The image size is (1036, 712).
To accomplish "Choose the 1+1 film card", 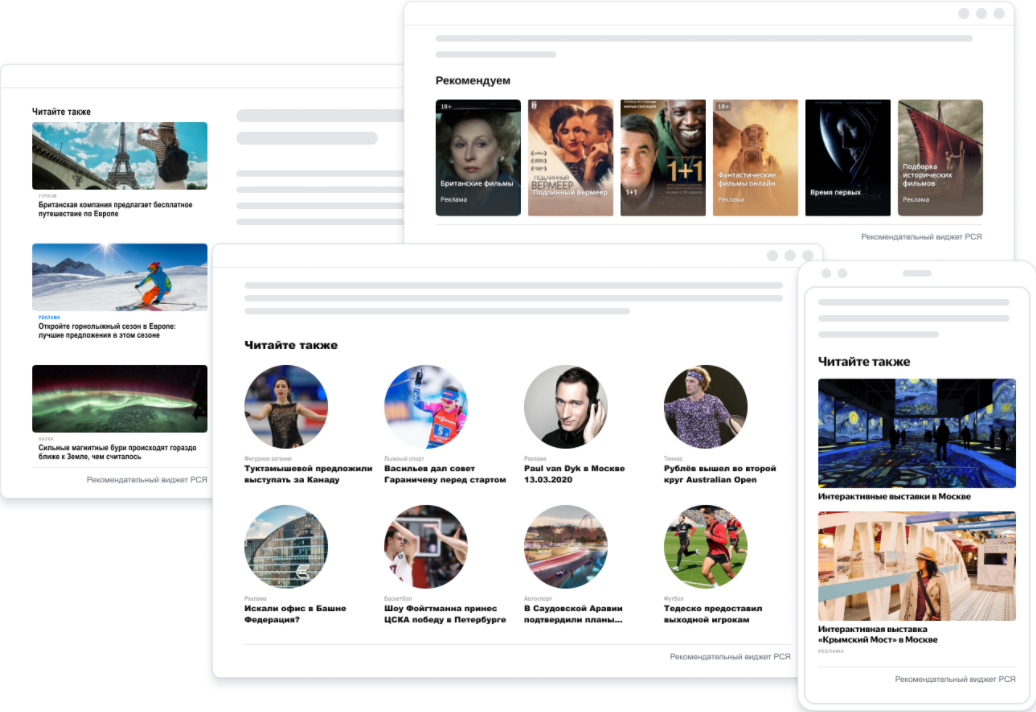I will click(662, 157).
